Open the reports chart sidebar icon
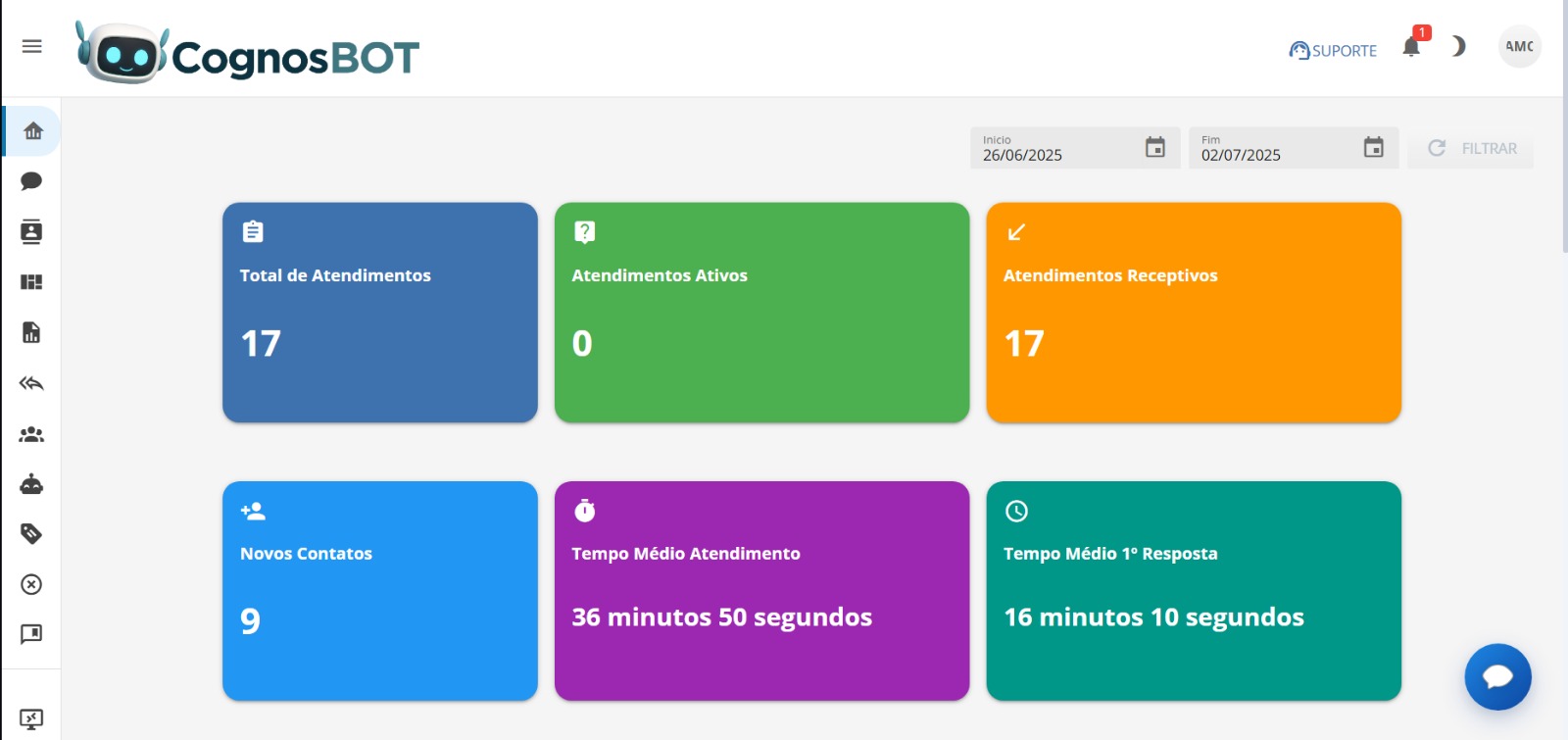Image resolution: width=1568 pixels, height=740 pixels. click(31, 333)
